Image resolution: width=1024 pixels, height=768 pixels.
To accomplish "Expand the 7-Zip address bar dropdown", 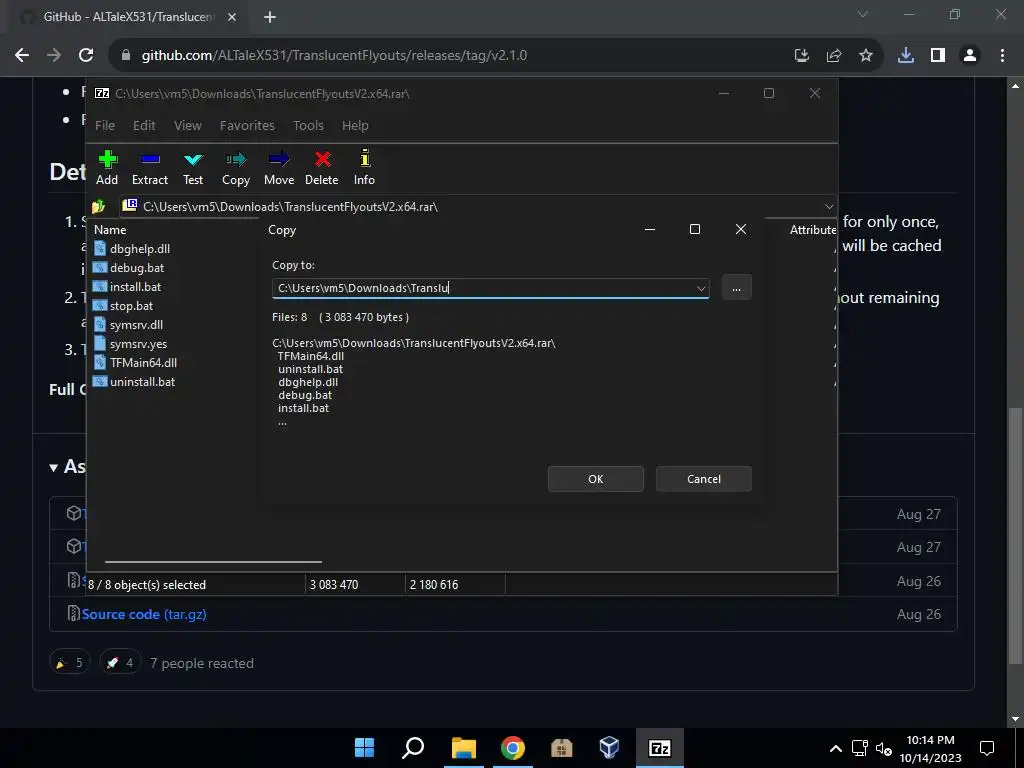I will (x=829, y=207).
